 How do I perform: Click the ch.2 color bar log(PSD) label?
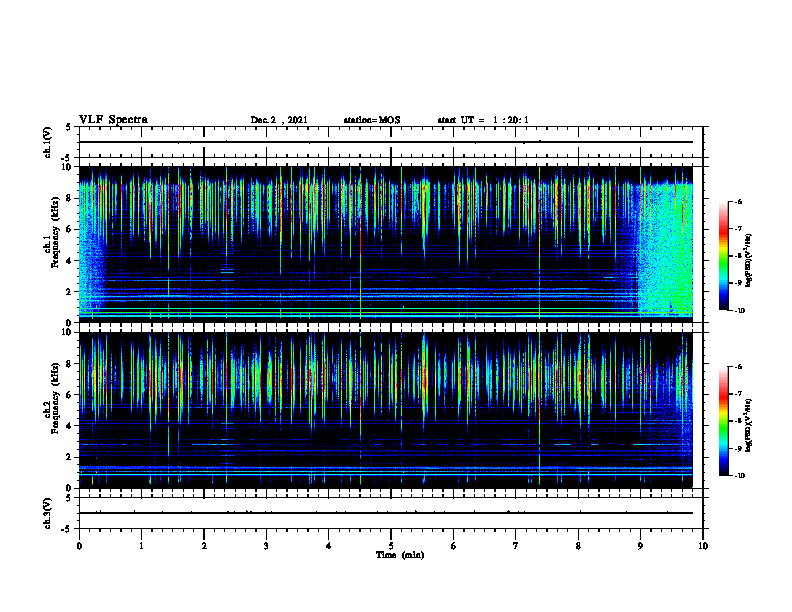[748, 425]
